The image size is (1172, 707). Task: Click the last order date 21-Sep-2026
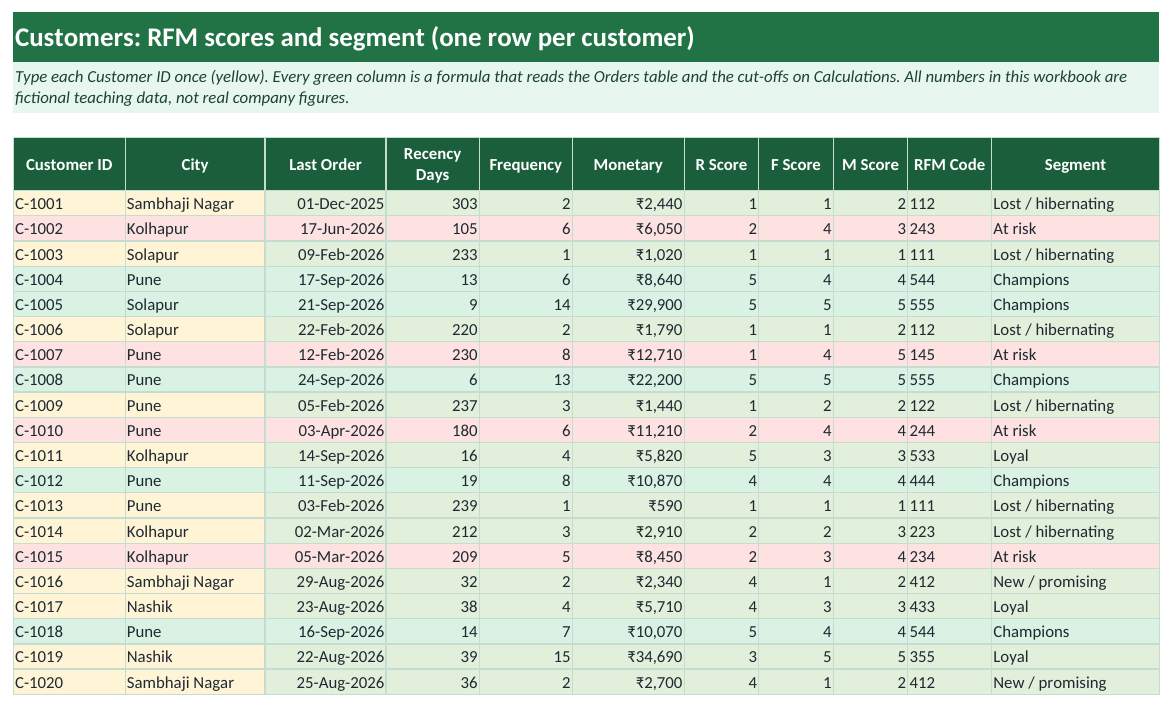click(x=325, y=304)
